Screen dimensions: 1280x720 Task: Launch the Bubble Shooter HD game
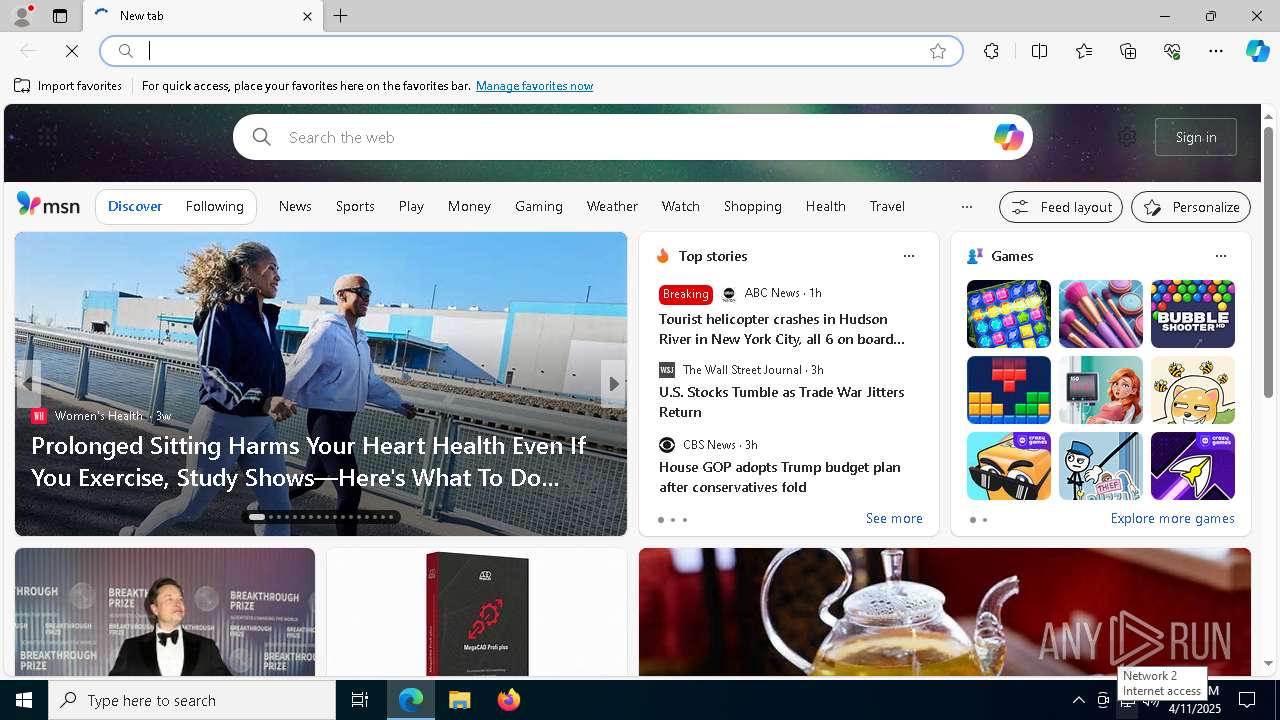[1192, 314]
